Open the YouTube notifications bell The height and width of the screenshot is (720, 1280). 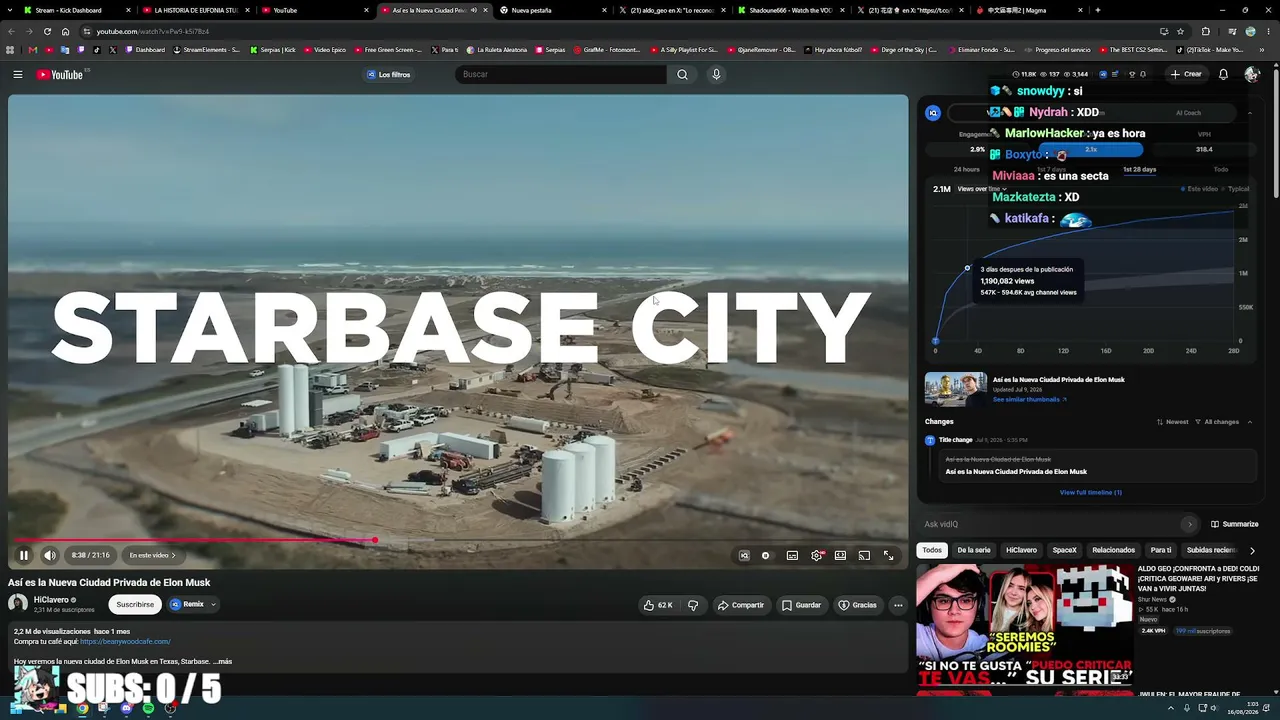1223,74
